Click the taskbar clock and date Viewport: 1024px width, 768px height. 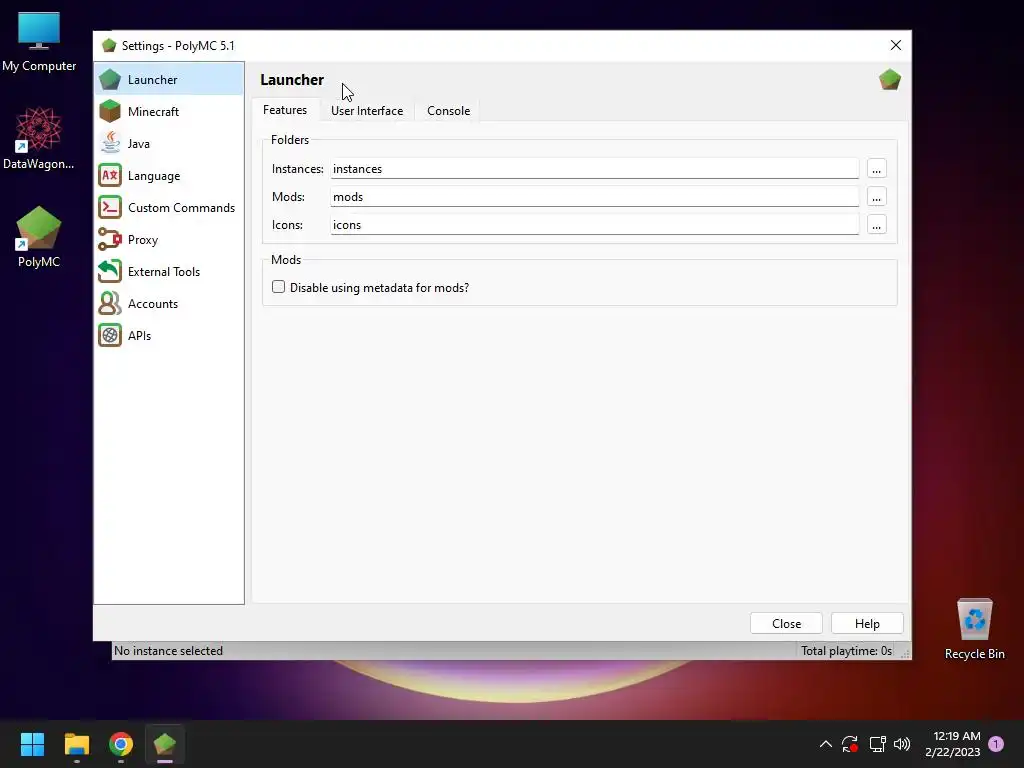click(x=953, y=744)
